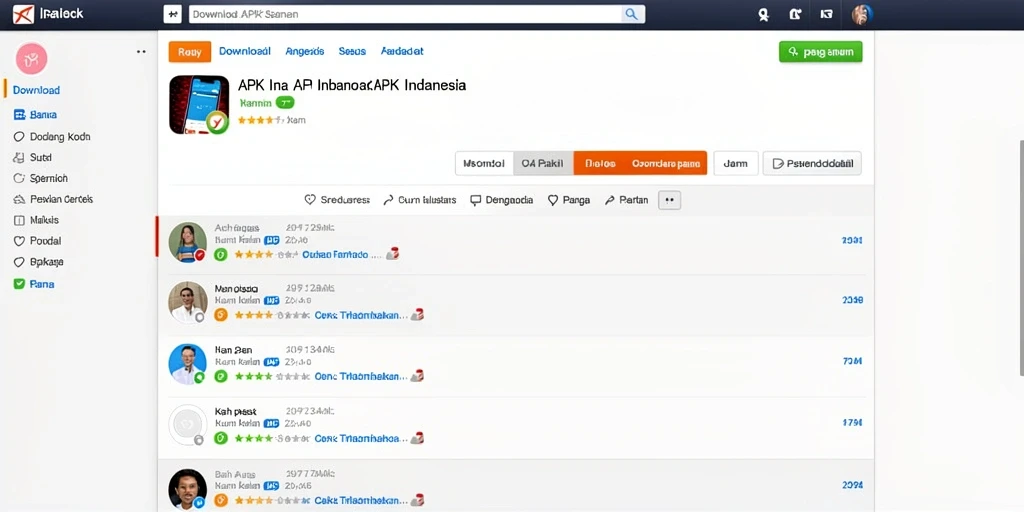Click orange circle icon in Man otsda row
This screenshot has width=1024, height=512.
tap(221, 315)
